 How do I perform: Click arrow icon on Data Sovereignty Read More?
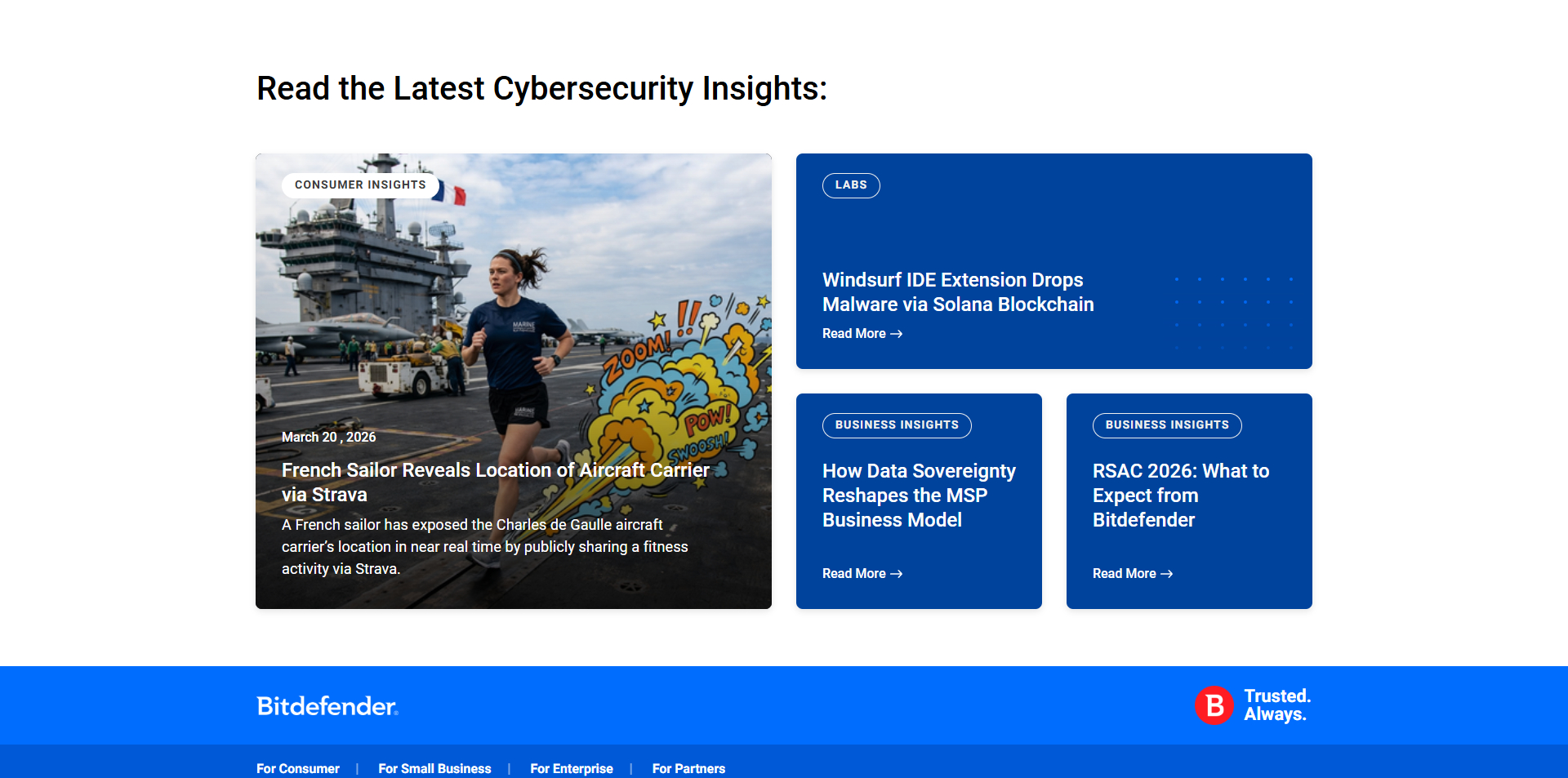(897, 574)
